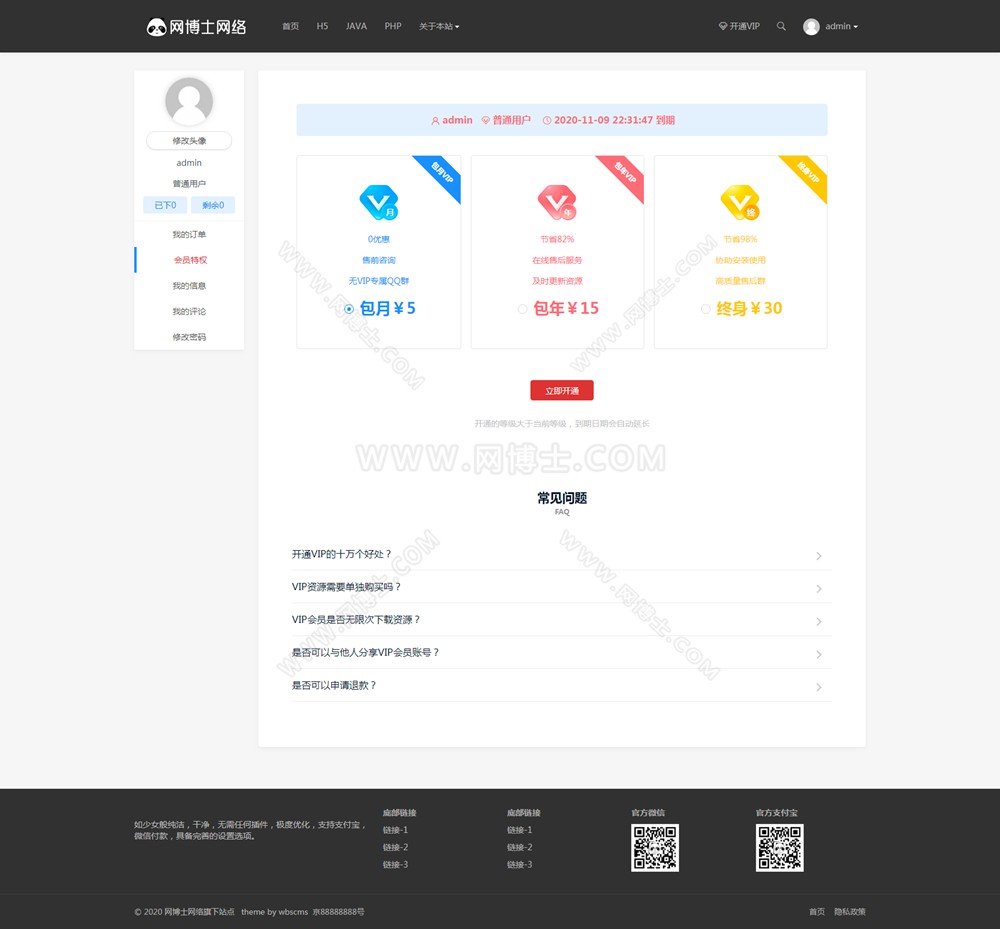Viewport: 1000px width, 929px height.
Task: Open the admin user dropdown in header
Action: [x=841, y=26]
